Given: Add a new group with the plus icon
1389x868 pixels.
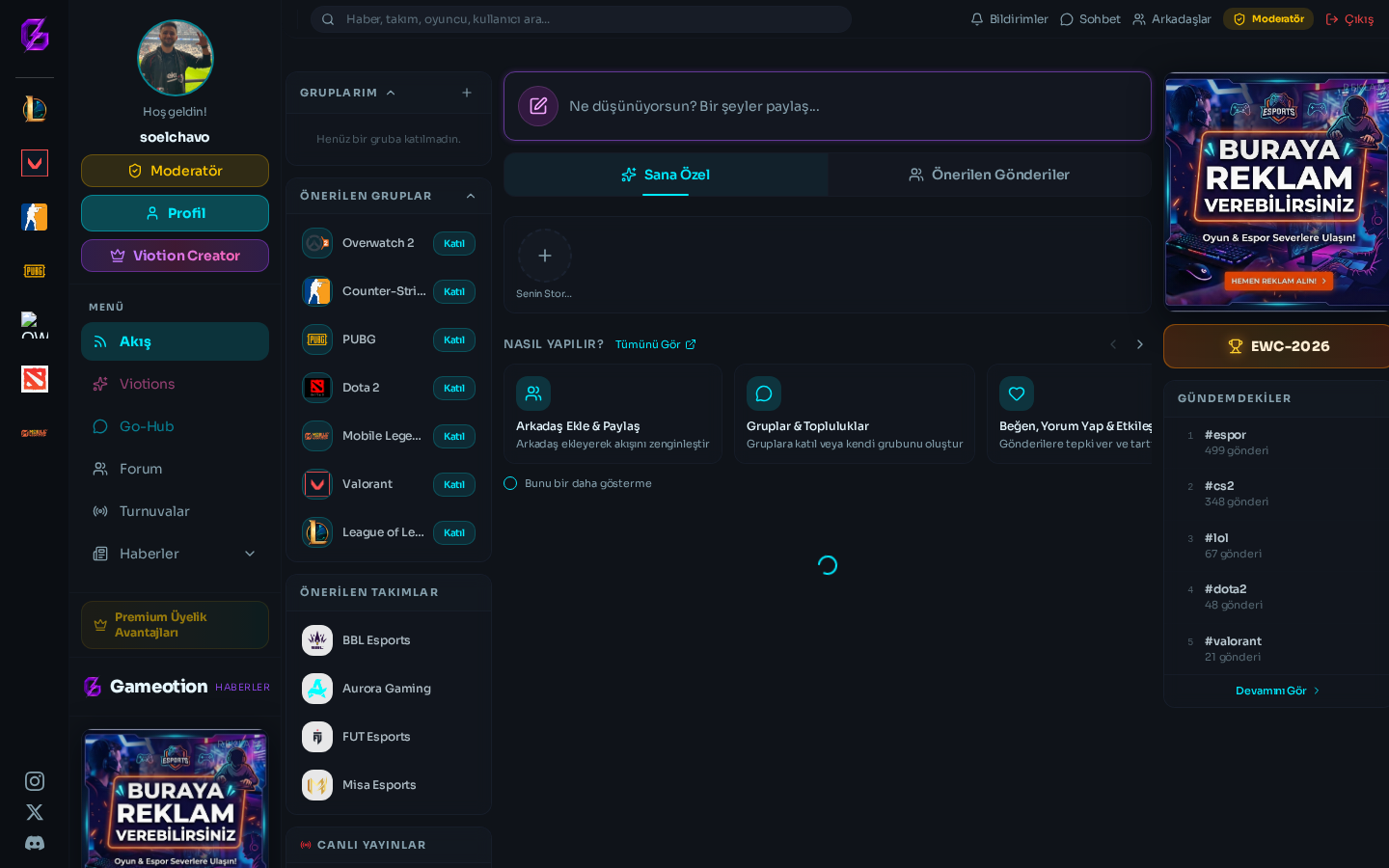Looking at the screenshot, I should click(x=467, y=93).
